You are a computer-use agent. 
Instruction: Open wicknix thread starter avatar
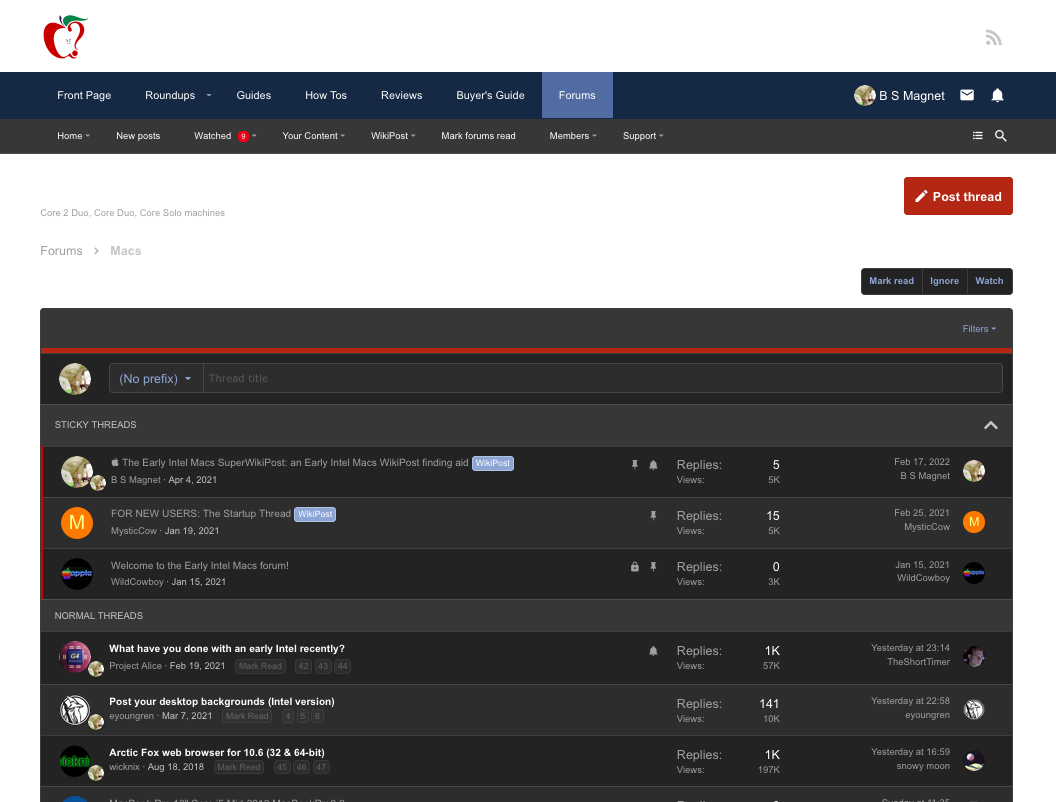click(x=75, y=761)
